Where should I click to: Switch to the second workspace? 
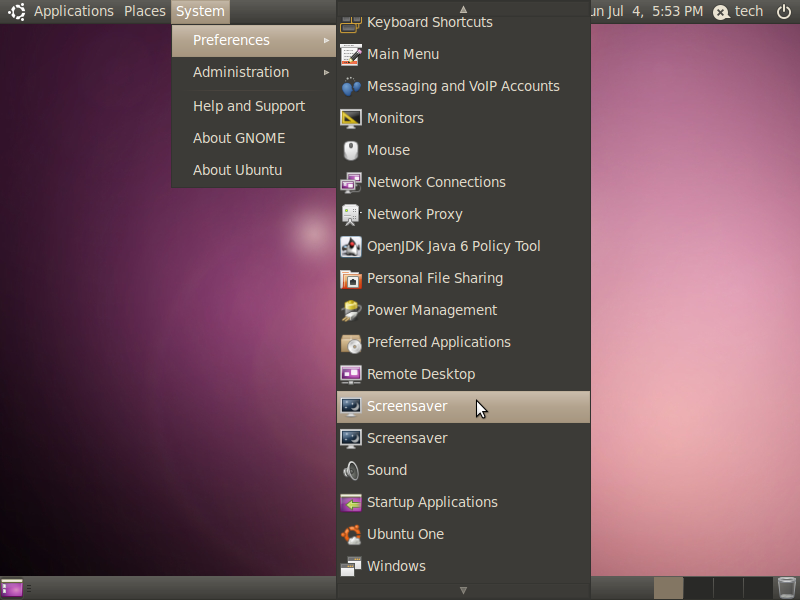698,588
